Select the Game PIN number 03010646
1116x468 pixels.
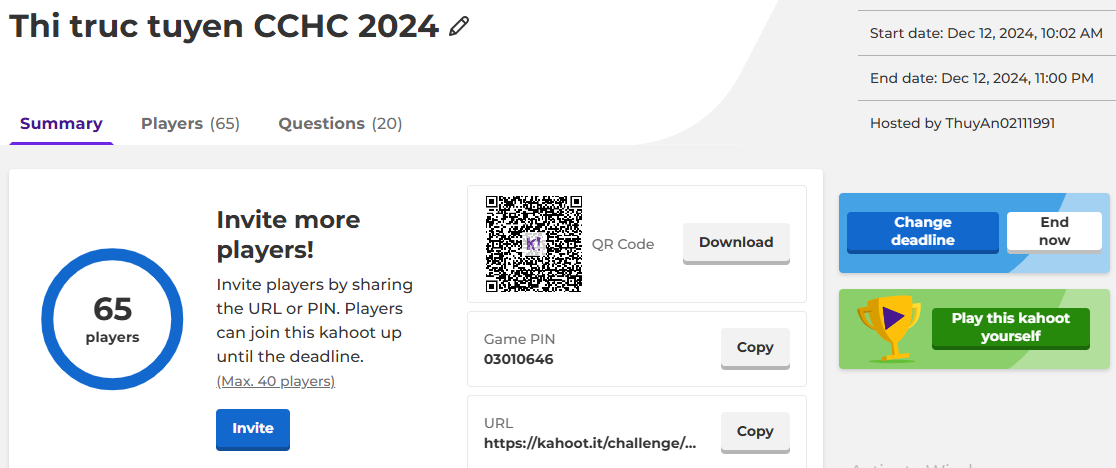click(518, 359)
